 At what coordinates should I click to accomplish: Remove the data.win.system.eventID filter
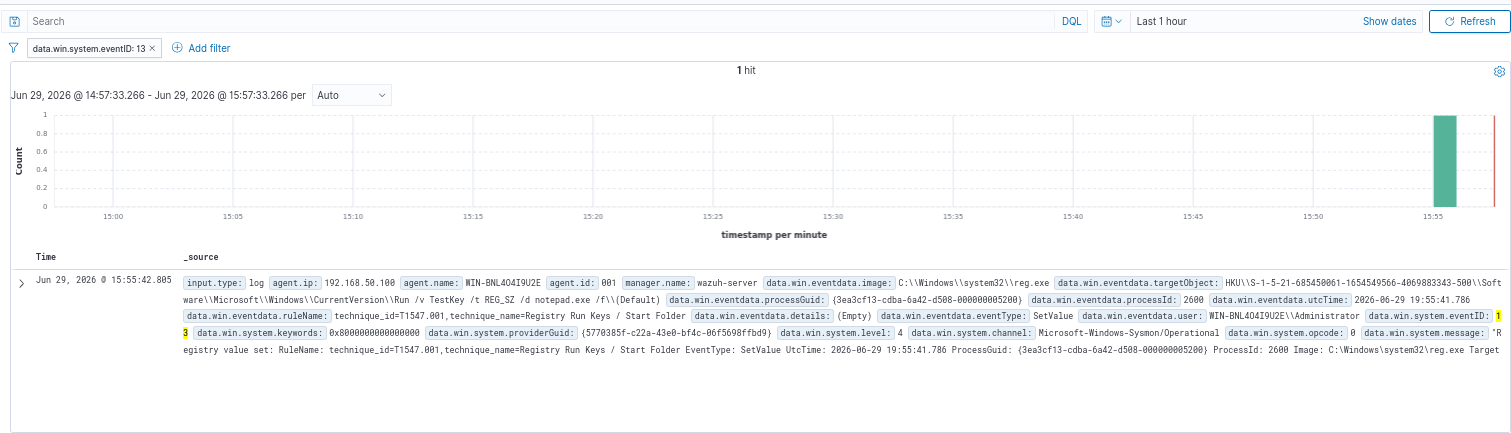153,48
